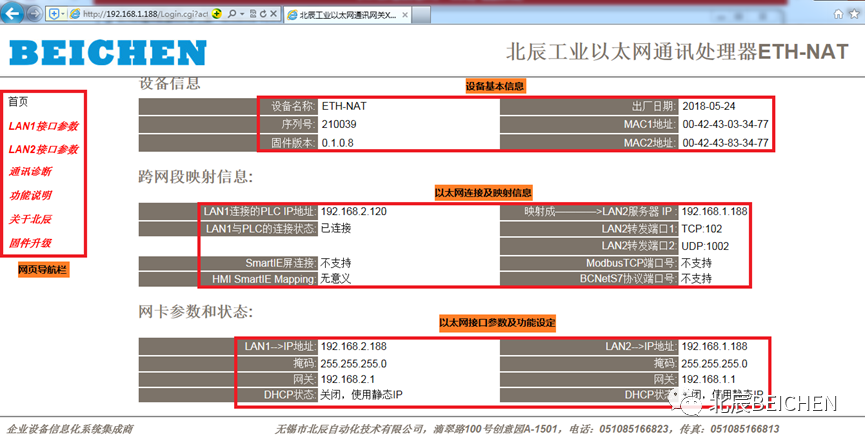The image size is (865, 441).
Task: Stop loading with the address bar X
Action: 273,14
